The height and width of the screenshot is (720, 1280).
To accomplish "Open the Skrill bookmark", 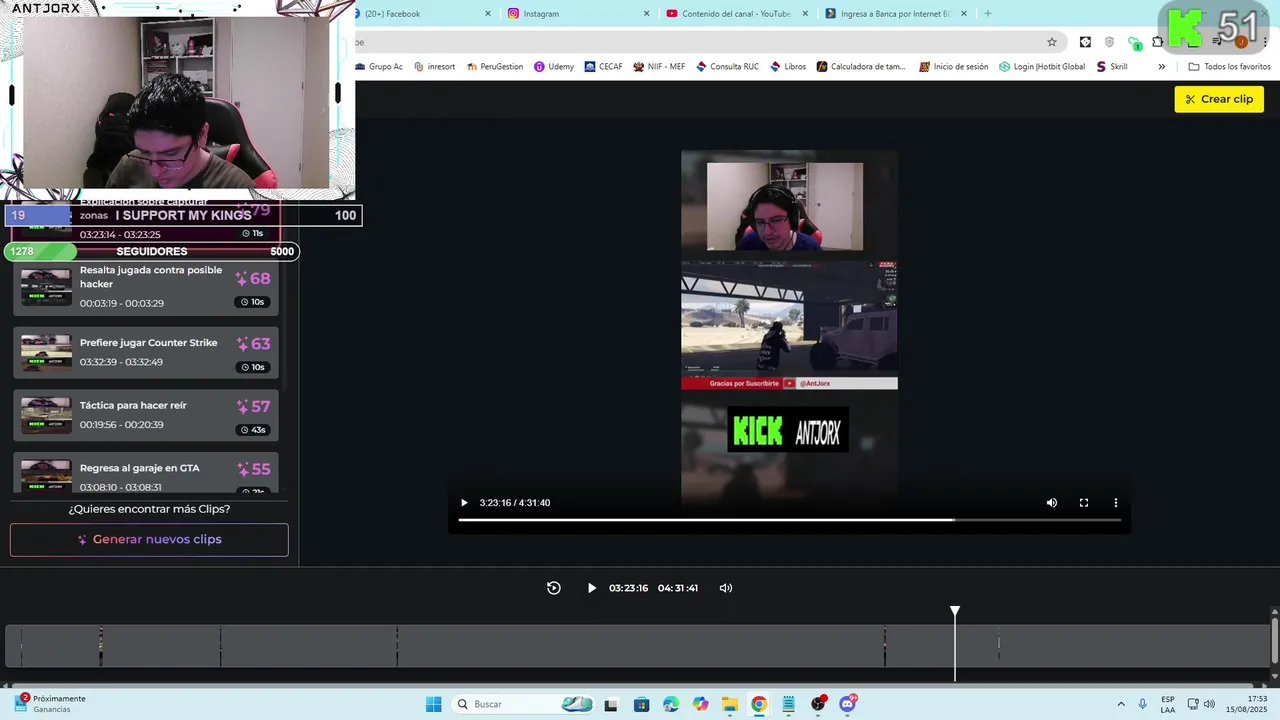I will [x=1112, y=67].
